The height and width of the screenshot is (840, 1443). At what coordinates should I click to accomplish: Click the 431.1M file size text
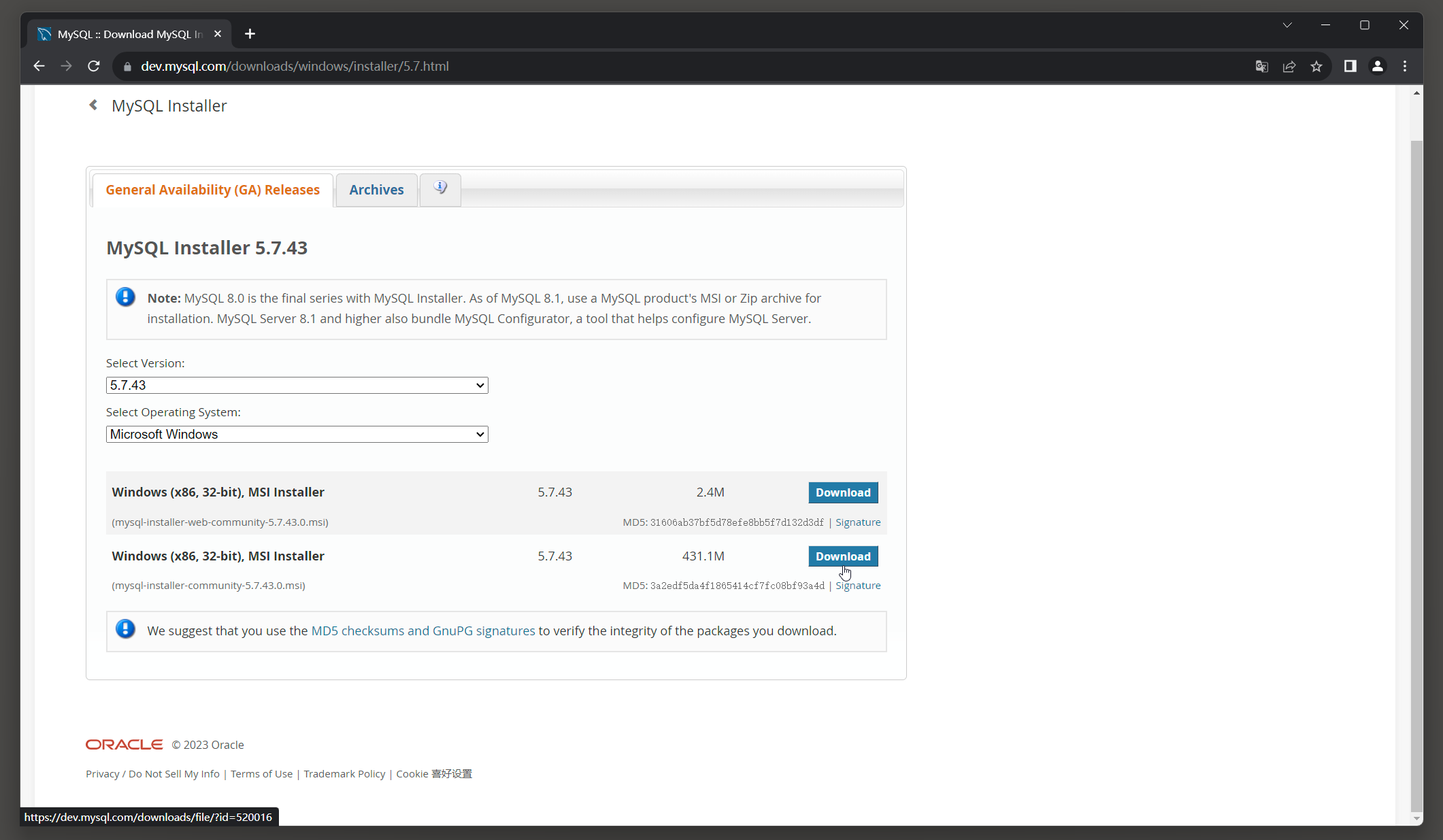coord(703,556)
